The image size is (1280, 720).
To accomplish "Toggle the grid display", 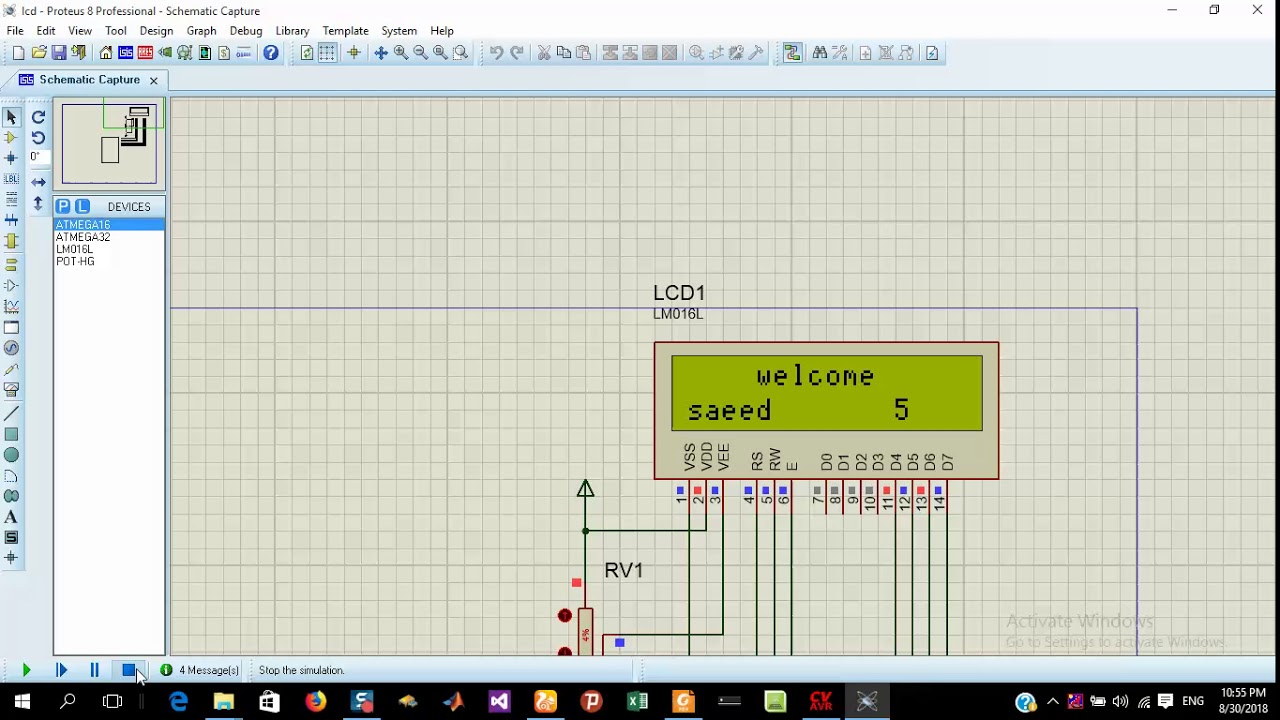I will tap(327, 53).
